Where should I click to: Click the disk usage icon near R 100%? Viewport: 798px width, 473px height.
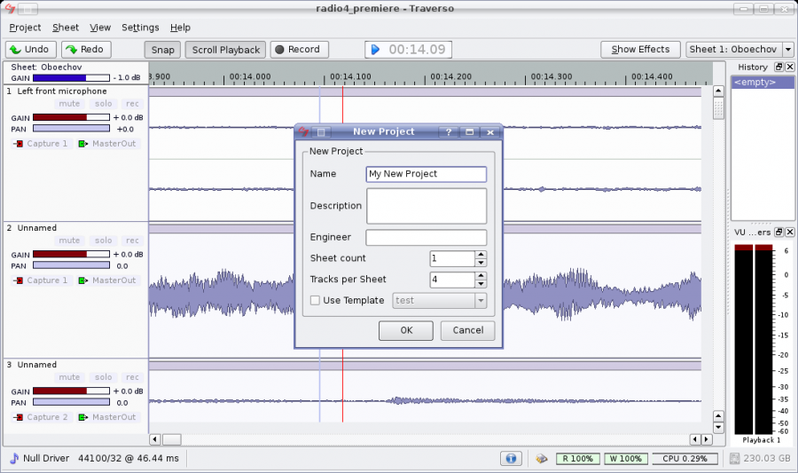click(x=542, y=458)
